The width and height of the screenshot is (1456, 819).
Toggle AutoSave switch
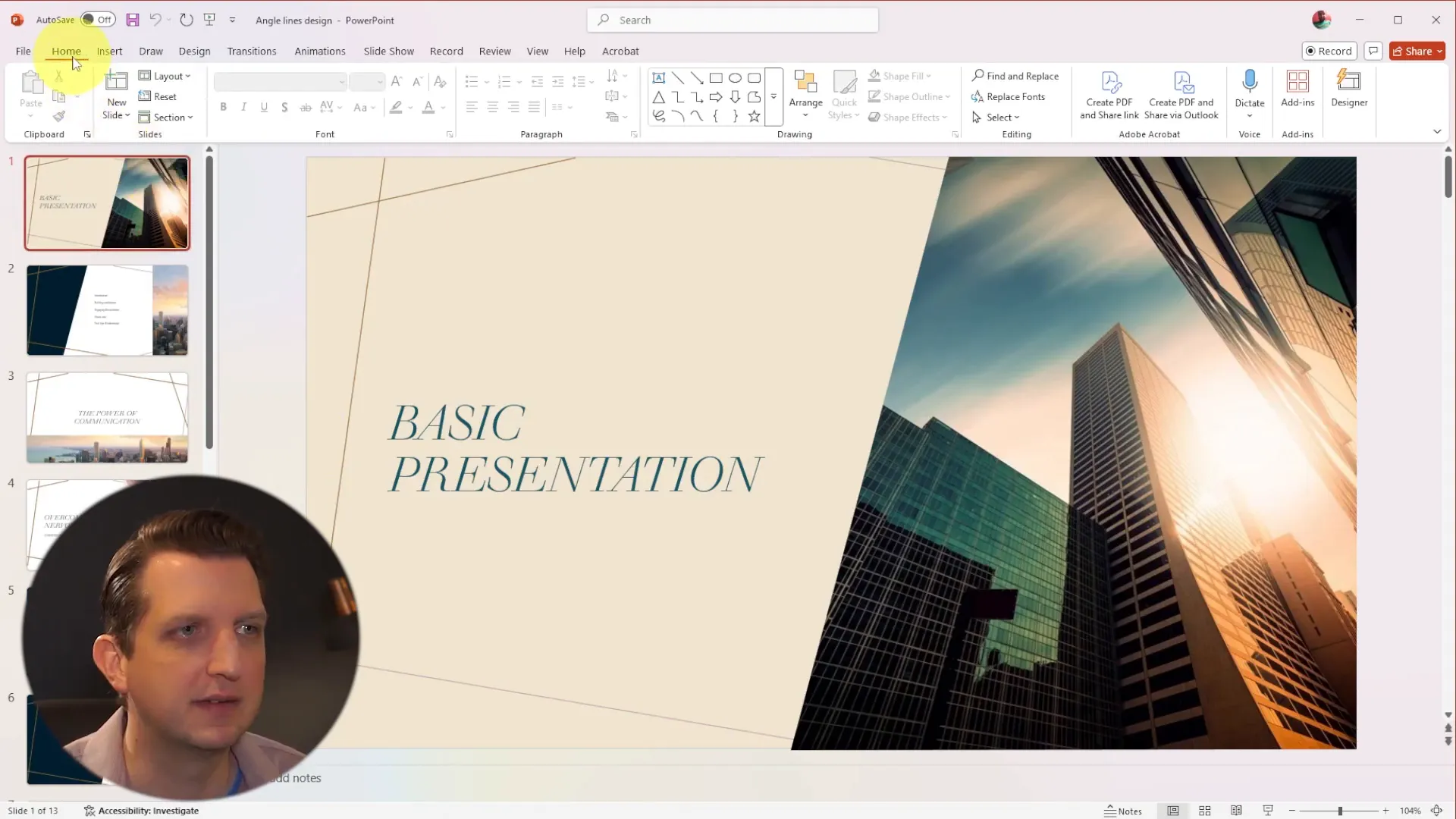(x=98, y=20)
